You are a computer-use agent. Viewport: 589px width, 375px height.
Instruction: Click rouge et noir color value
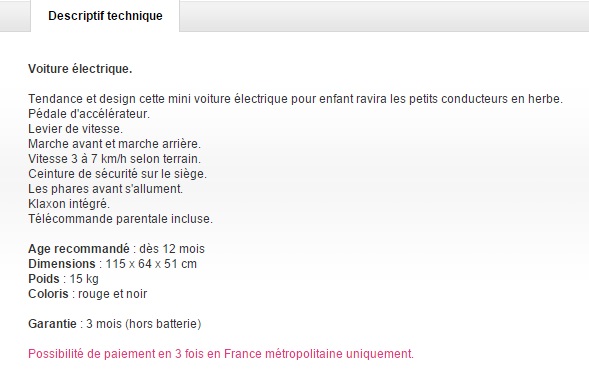point(112,294)
